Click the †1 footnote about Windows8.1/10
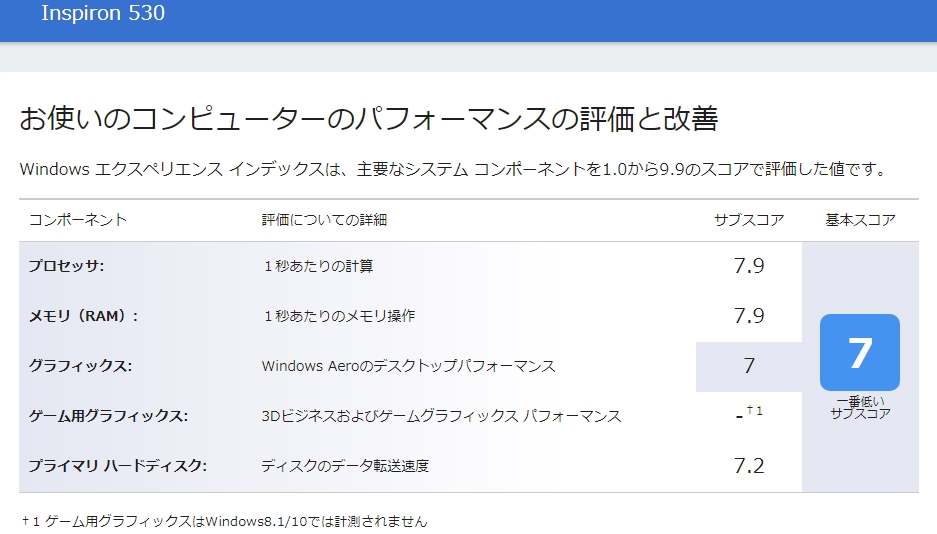 pyautogui.click(x=224, y=521)
